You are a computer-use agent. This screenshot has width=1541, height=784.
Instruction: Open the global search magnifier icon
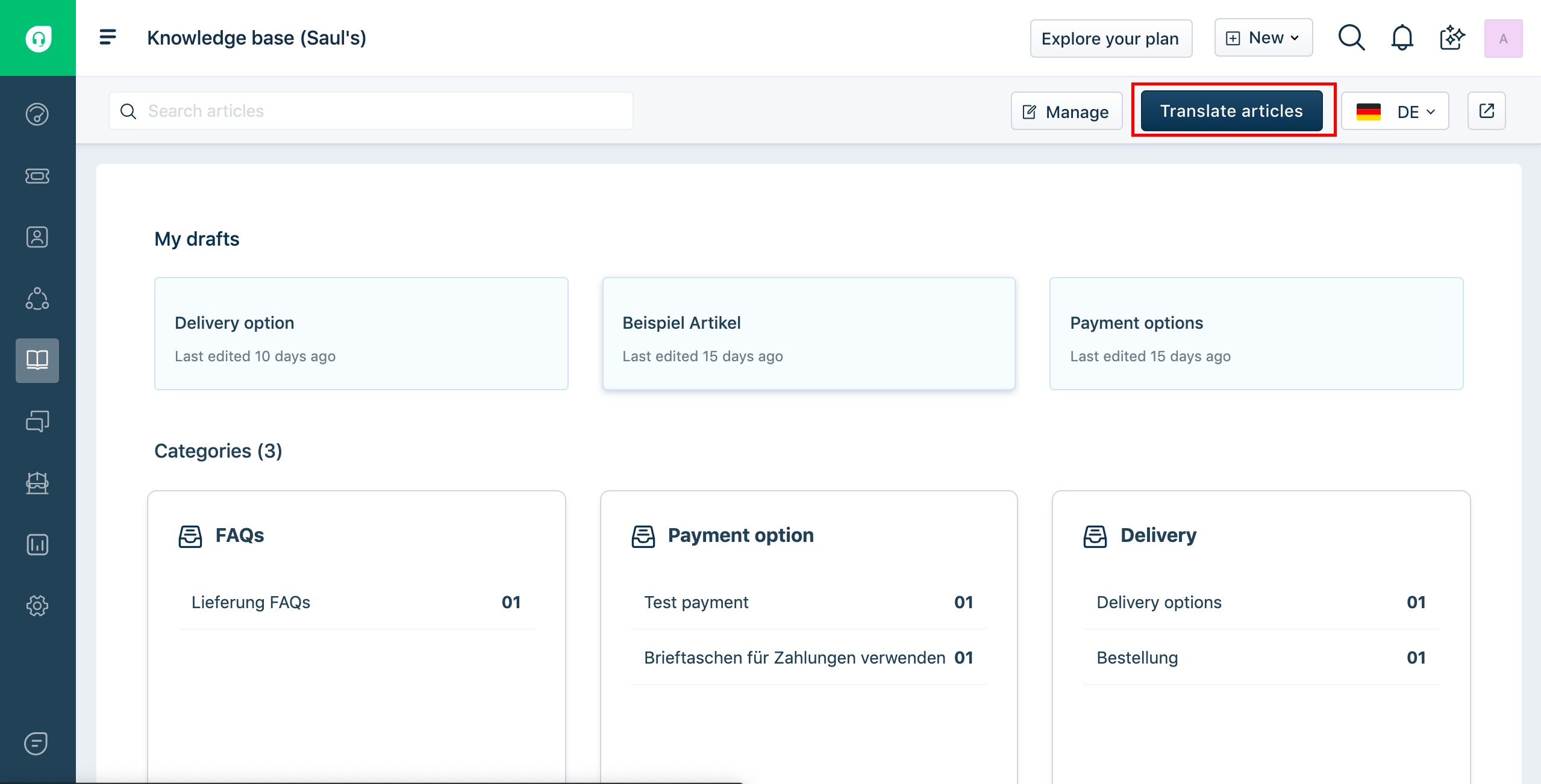click(1351, 38)
